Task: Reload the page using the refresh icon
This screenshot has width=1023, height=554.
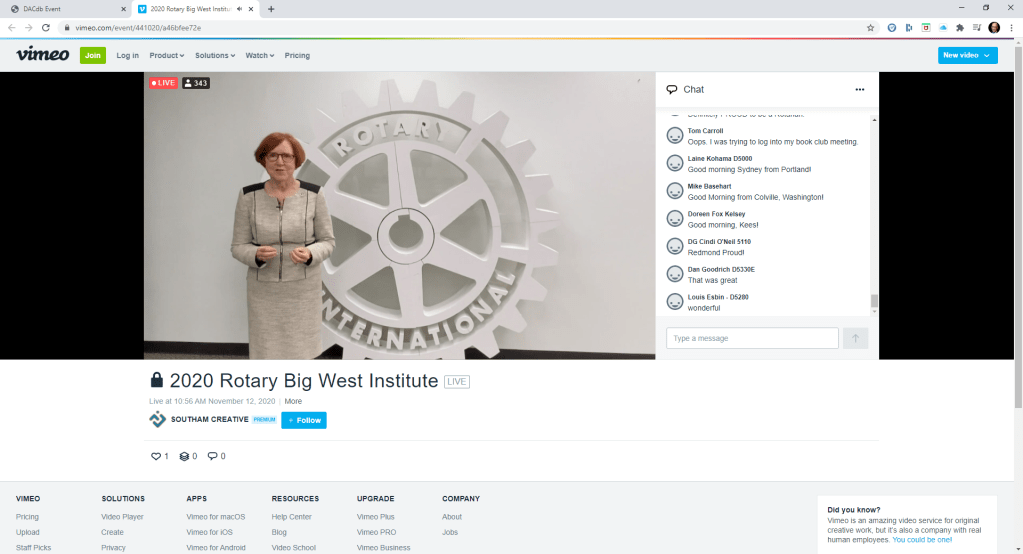Action: [46, 28]
